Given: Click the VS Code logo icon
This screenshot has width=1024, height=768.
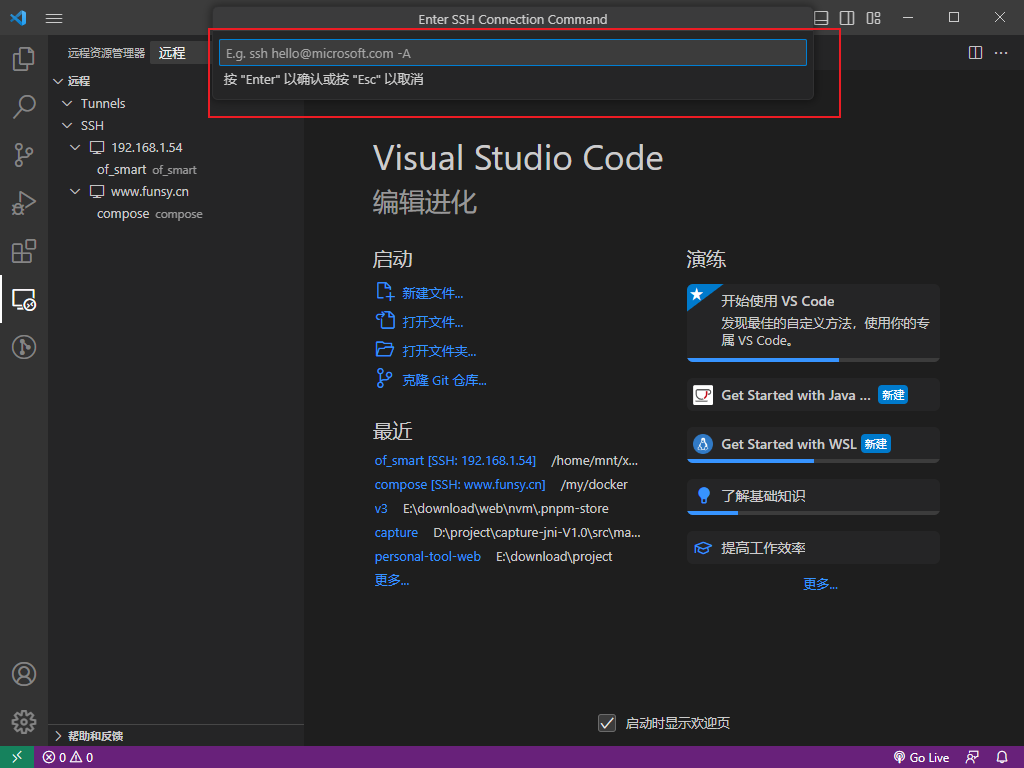Looking at the screenshot, I should tap(18, 18).
